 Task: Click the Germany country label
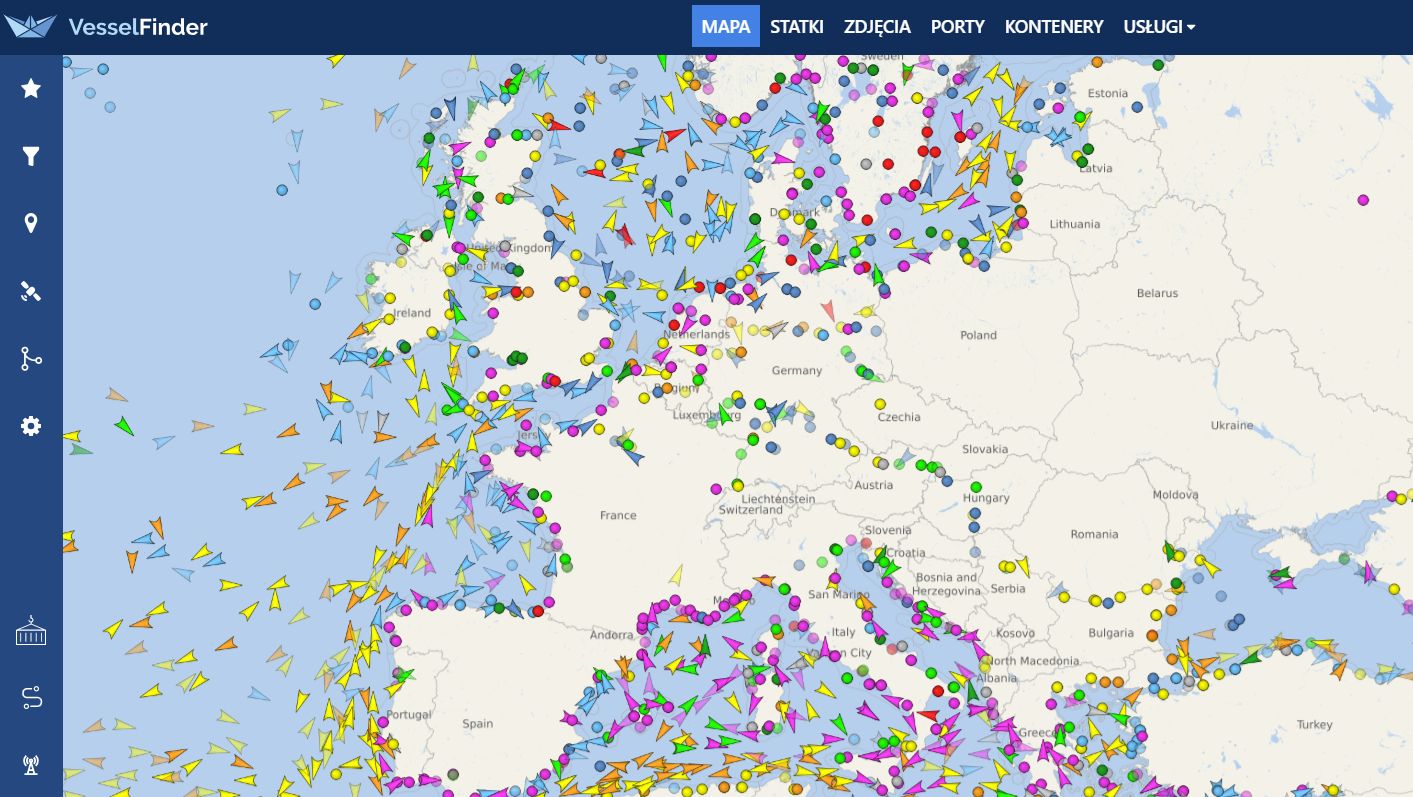[x=797, y=371]
